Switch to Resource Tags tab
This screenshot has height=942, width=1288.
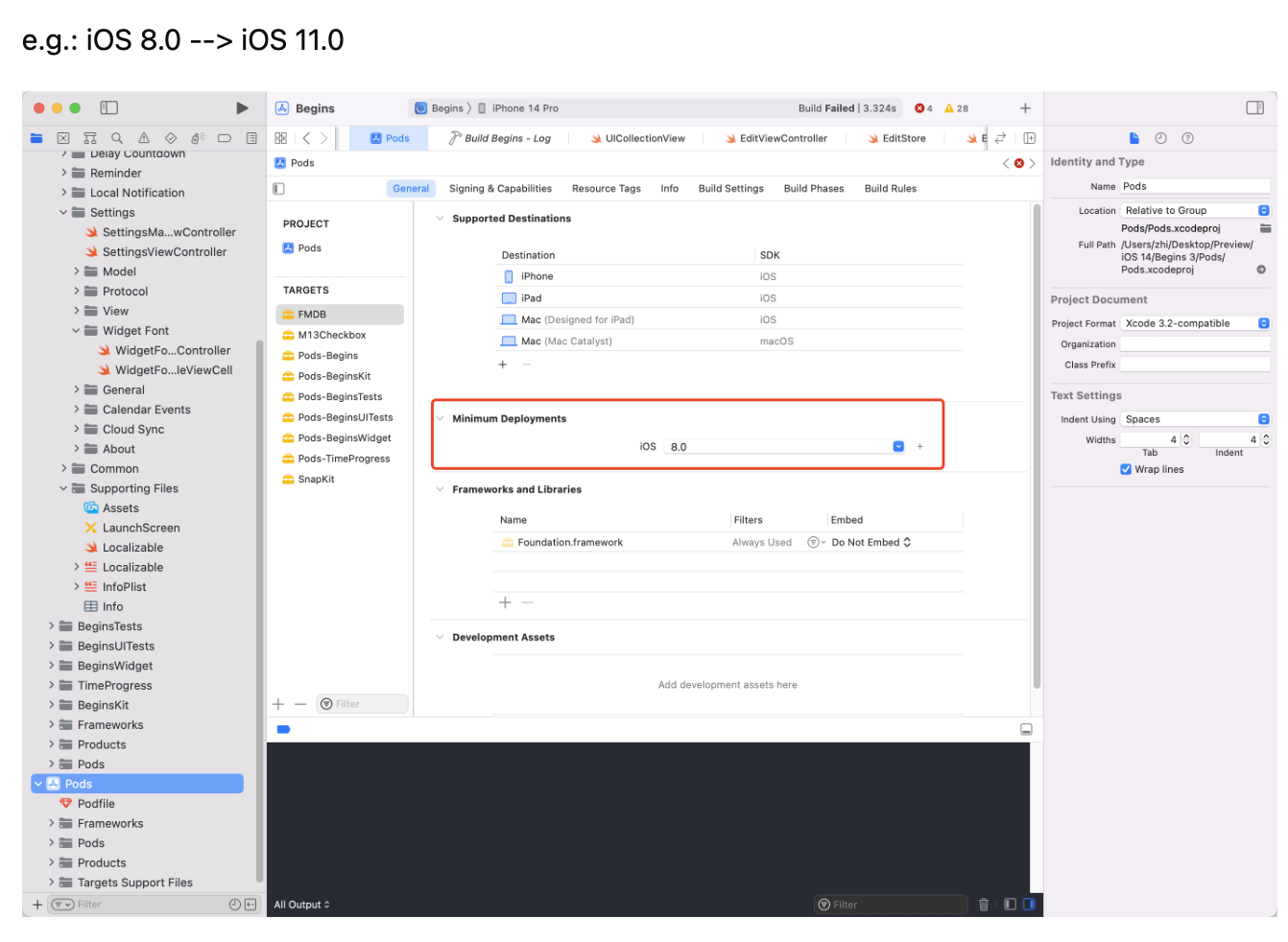607,189
